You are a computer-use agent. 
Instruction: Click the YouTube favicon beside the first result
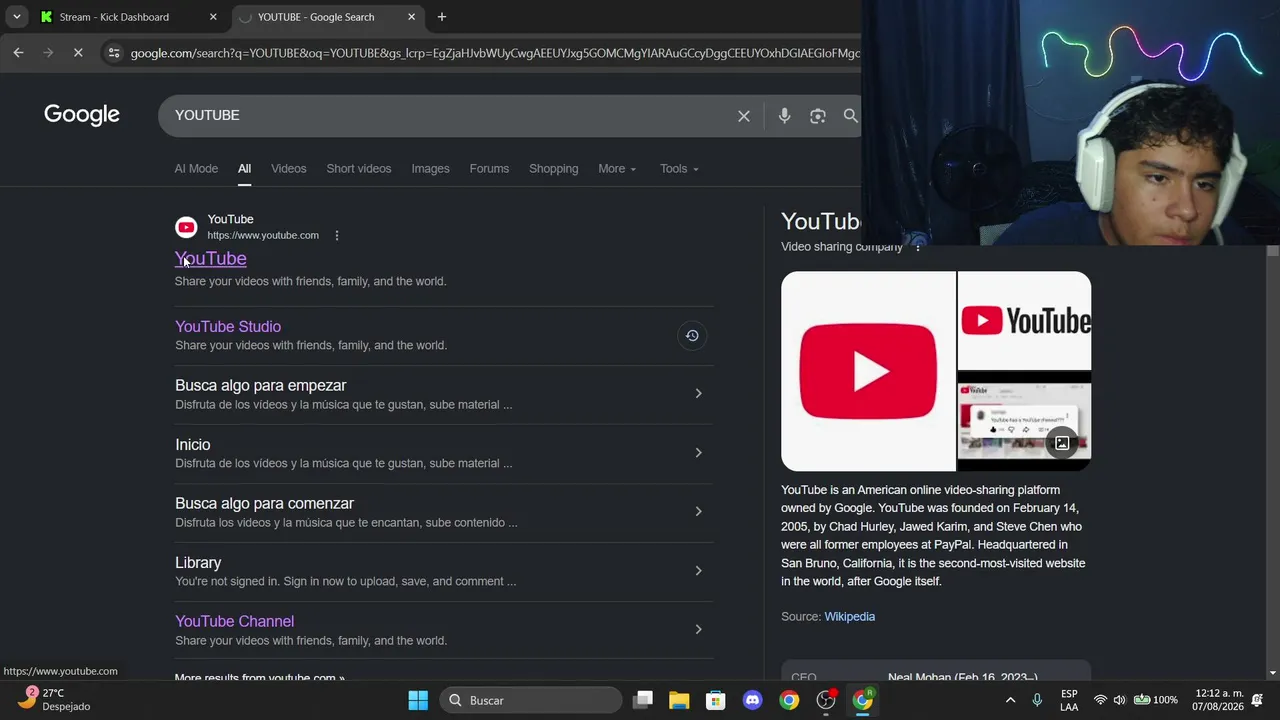point(186,227)
